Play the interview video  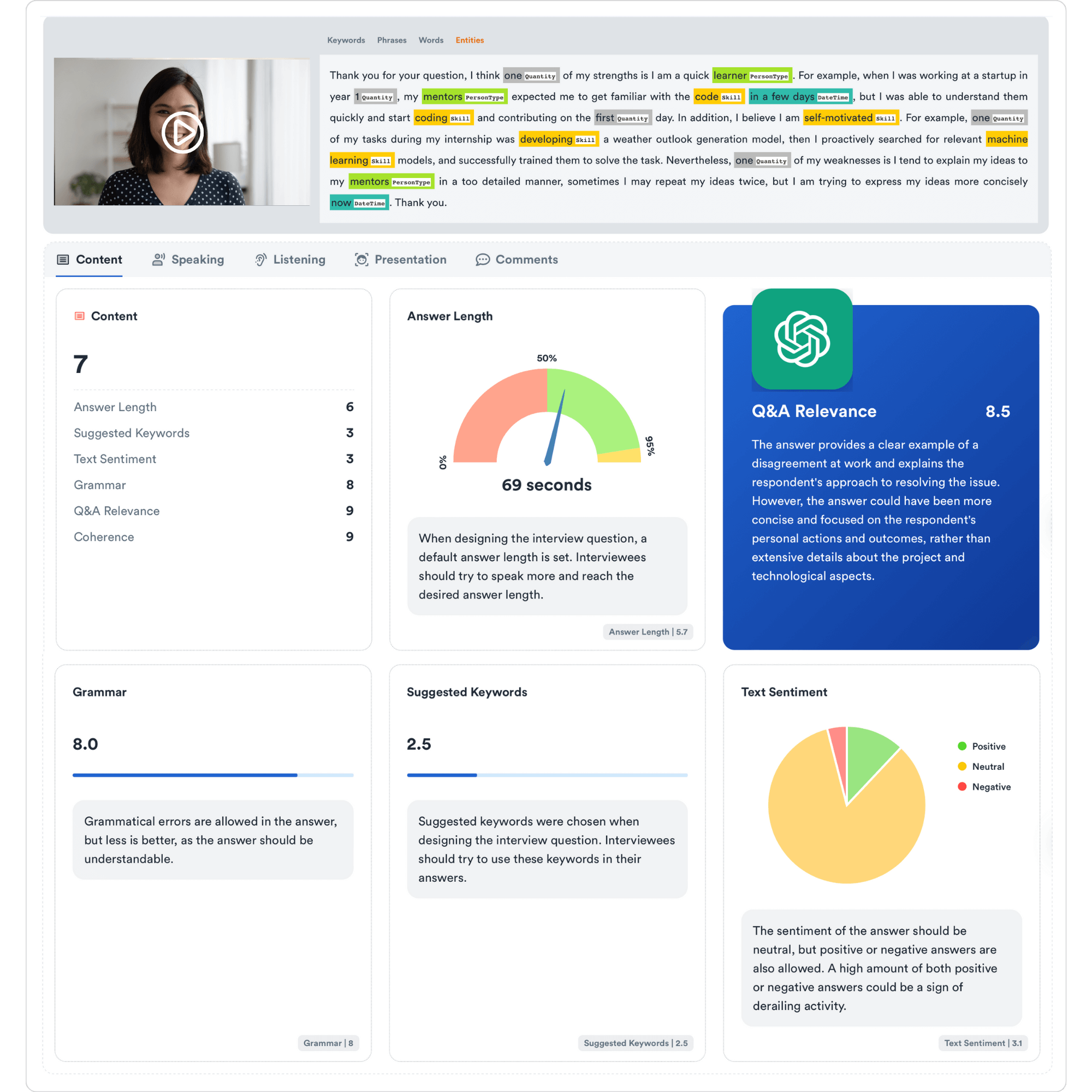182,132
